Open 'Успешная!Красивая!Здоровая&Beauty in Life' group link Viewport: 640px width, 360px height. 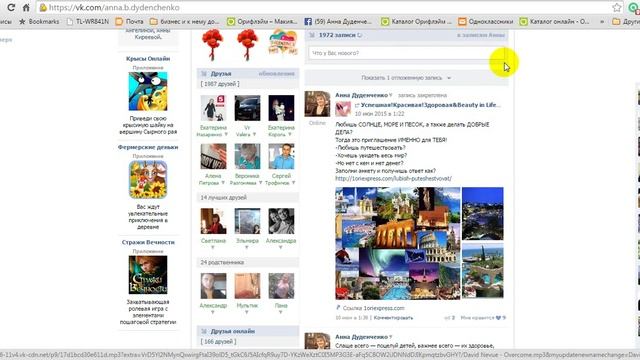point(431,105)
